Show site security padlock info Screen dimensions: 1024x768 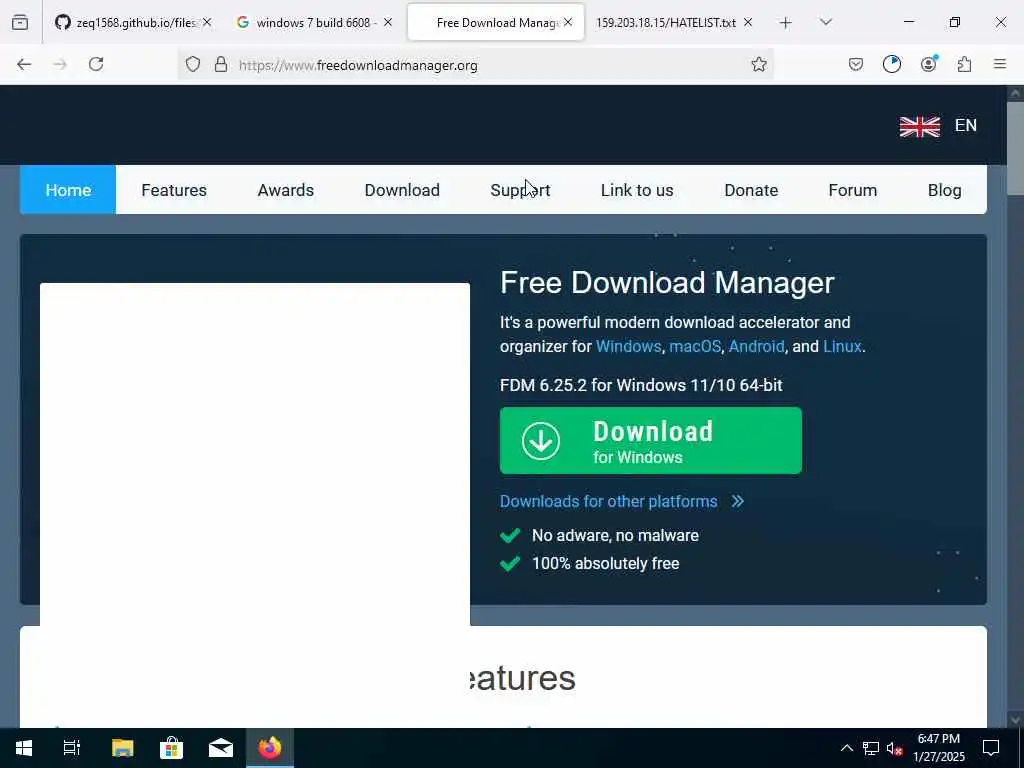coord(221,64)
